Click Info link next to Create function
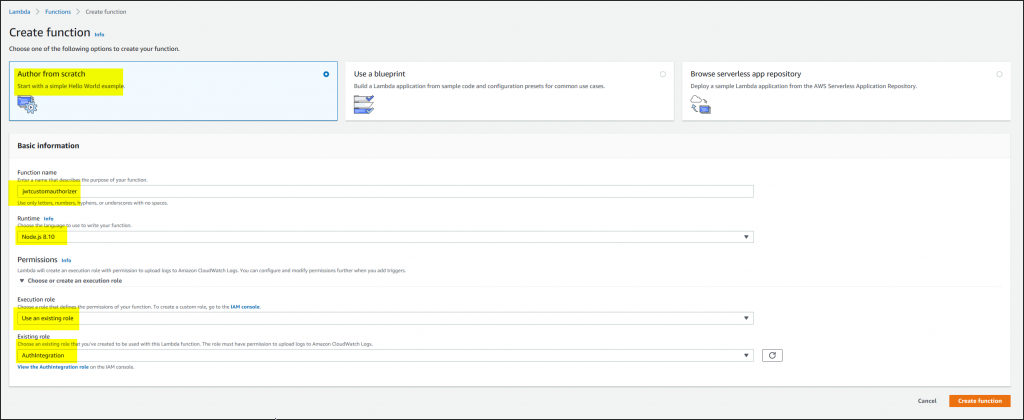Screen dimensions: 1024x420 tap(99, 34)
